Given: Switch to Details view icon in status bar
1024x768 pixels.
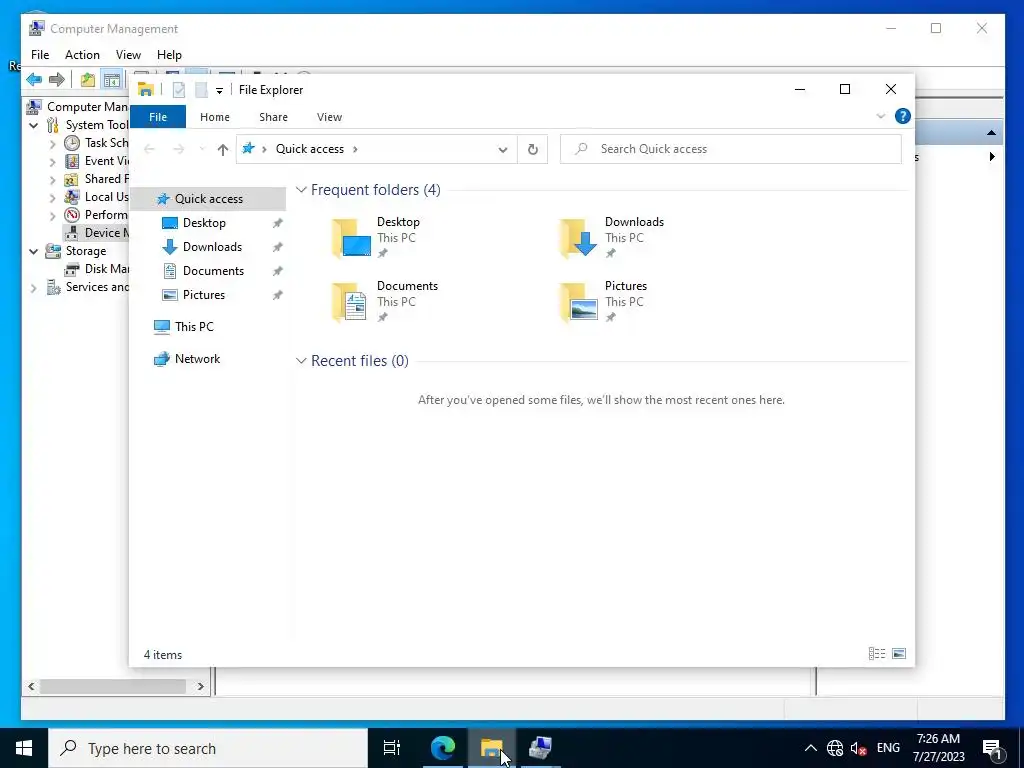Looking at the screenshot, I should click(877, 654).
